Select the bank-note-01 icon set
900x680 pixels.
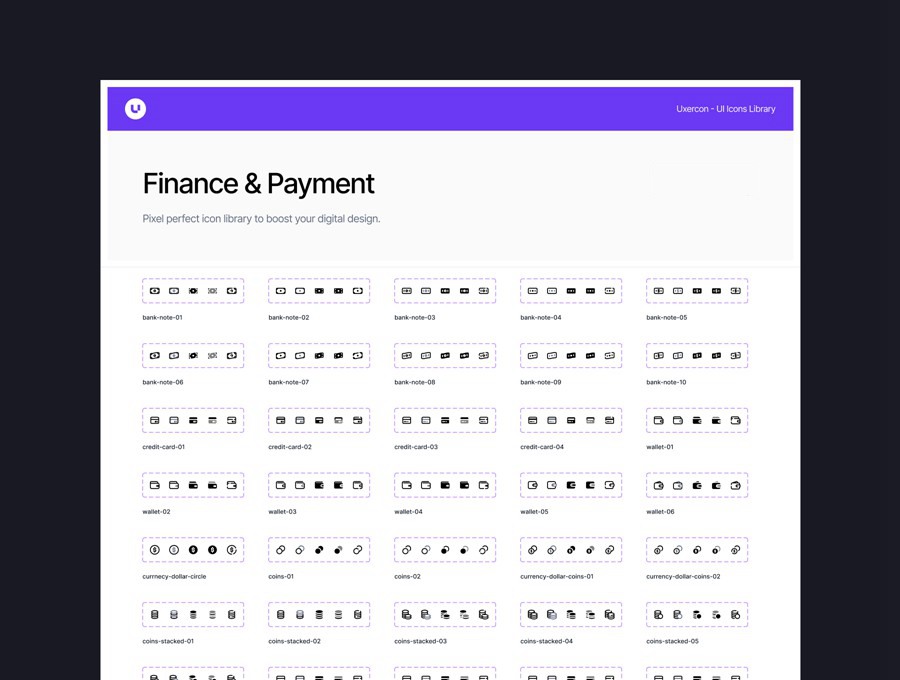click(192, 290)
